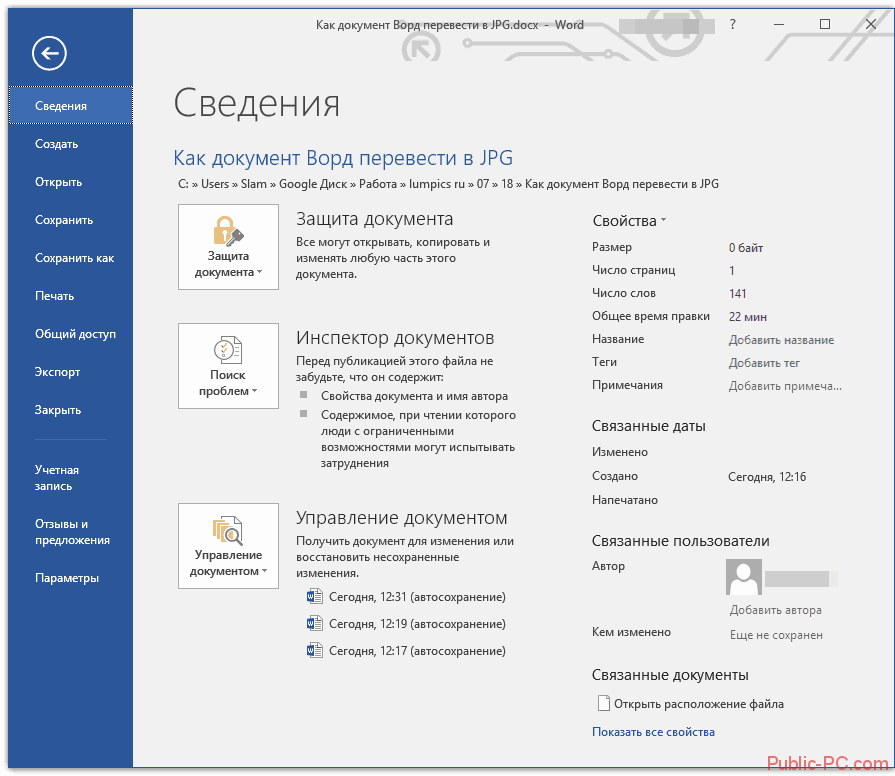895x776 pixels.
Task: Click the Добавить тег field
Action: (x=764, y=363)
